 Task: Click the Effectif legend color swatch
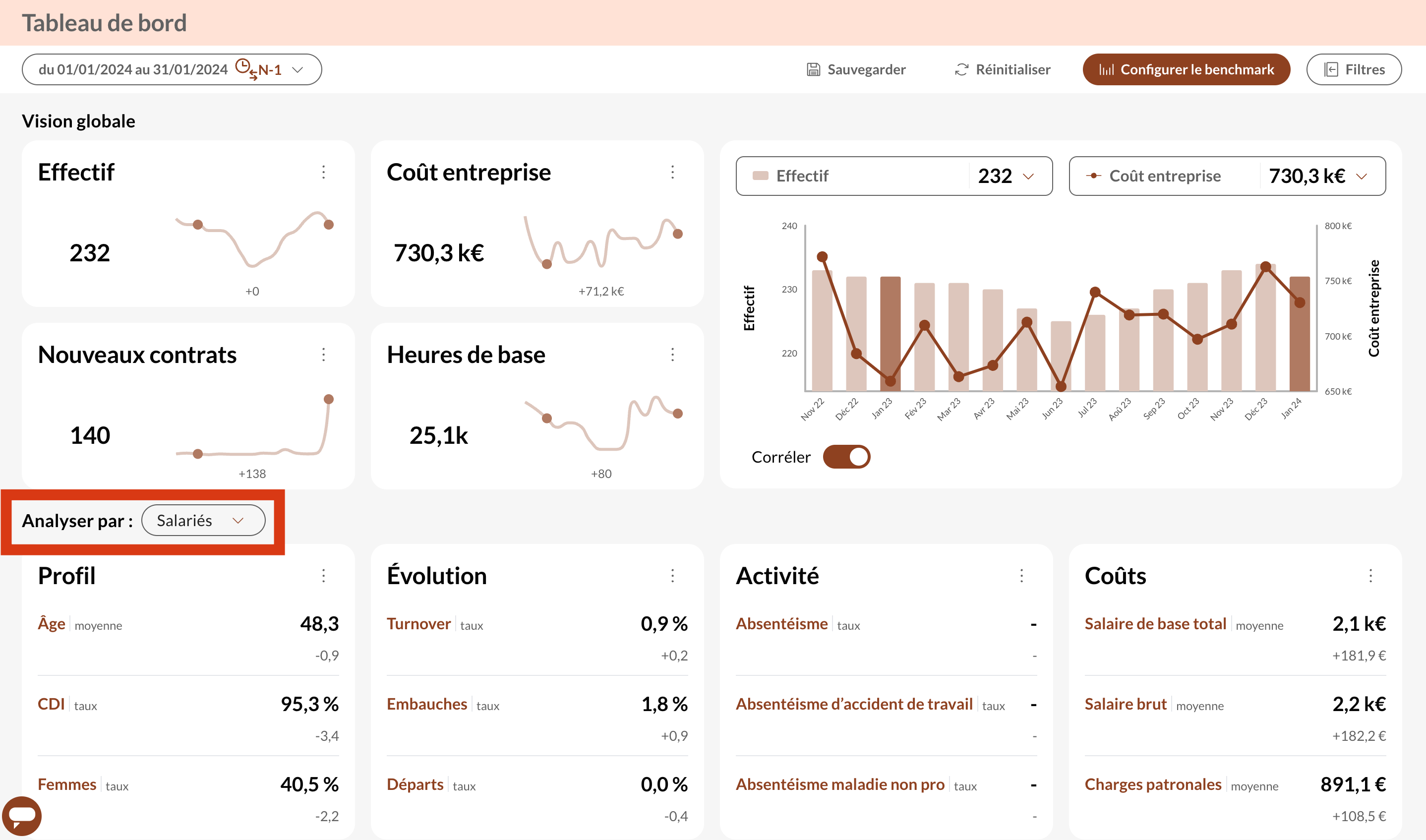coord(760,176)
